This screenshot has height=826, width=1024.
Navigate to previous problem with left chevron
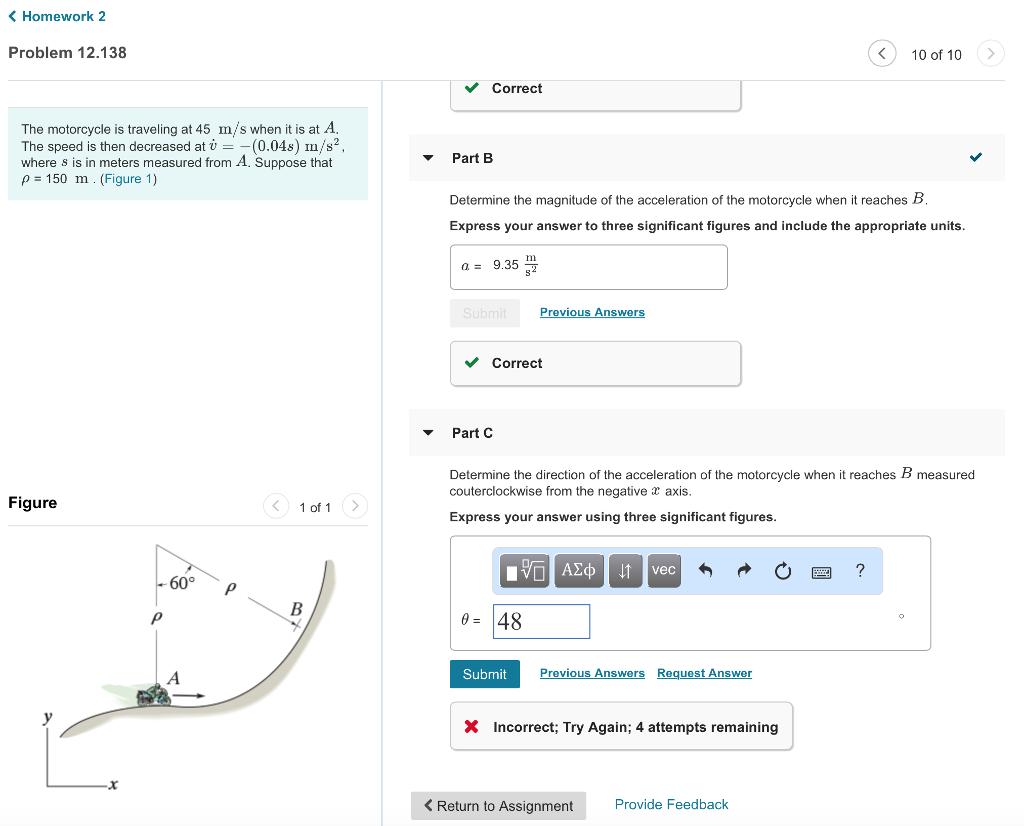coord(882,53)
